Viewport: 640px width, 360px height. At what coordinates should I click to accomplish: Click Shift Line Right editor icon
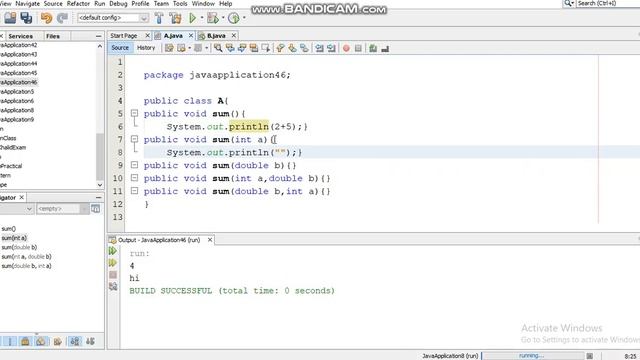tap(331, 48)
